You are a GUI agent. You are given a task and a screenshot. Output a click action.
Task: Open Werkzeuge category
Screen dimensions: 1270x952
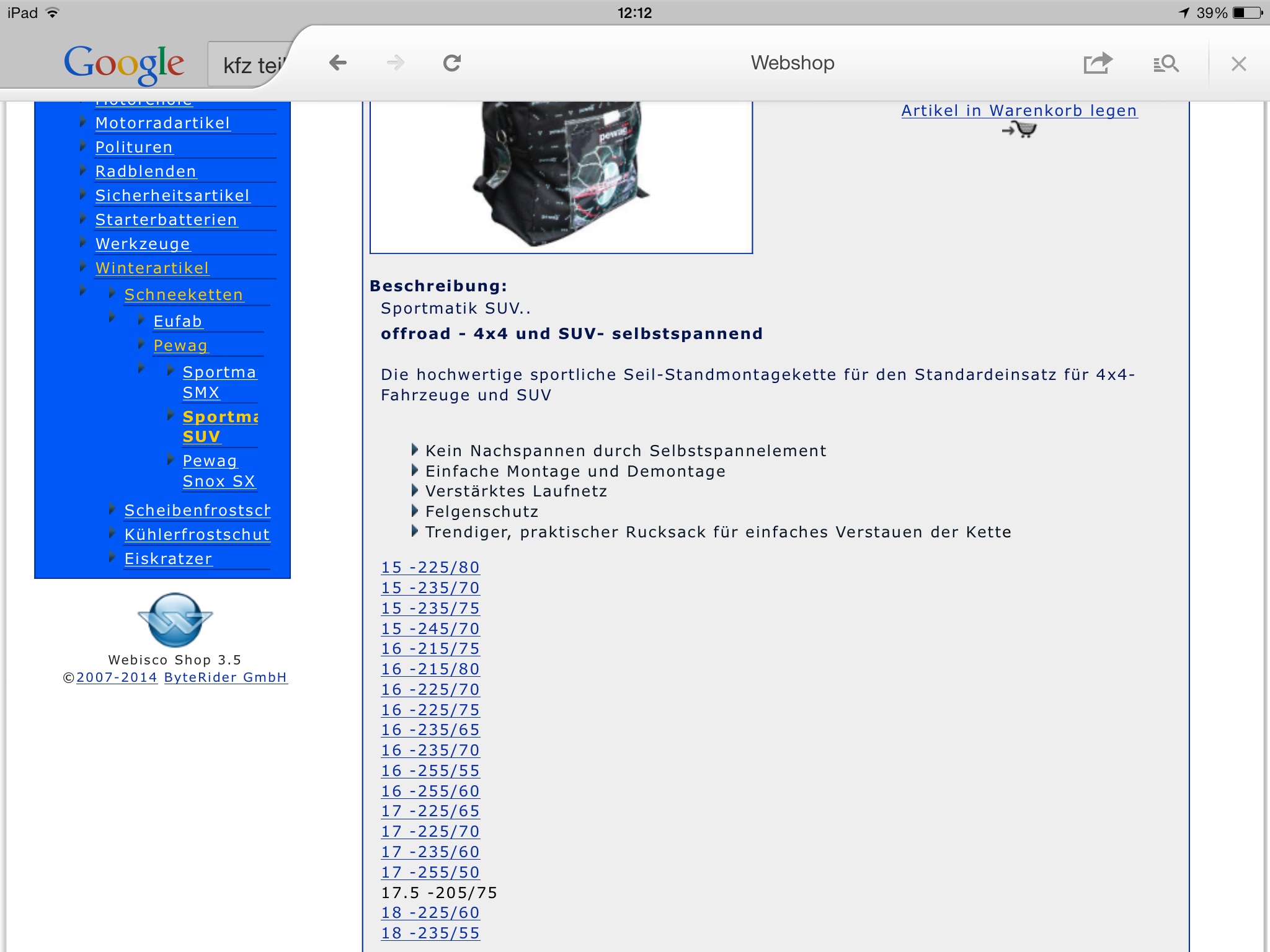click(143, 244)
